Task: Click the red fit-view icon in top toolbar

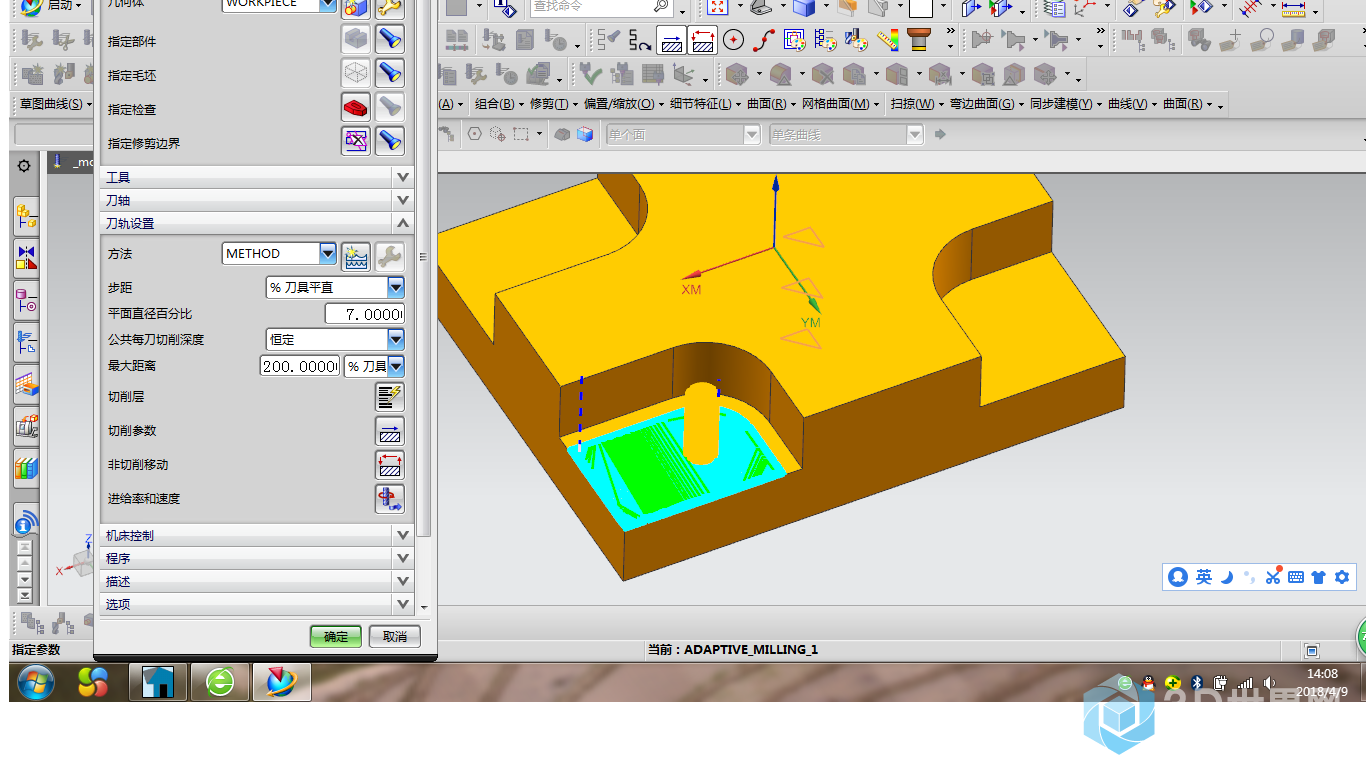Action: [717, 8]
